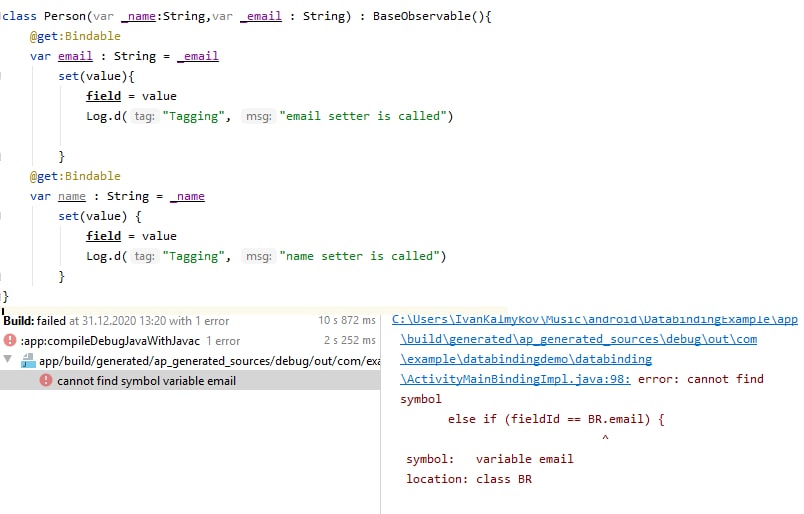Select the app/build/generated/ap_generated_sources file row
This screenshot has height=514, width=804.
tap(190, 361)
